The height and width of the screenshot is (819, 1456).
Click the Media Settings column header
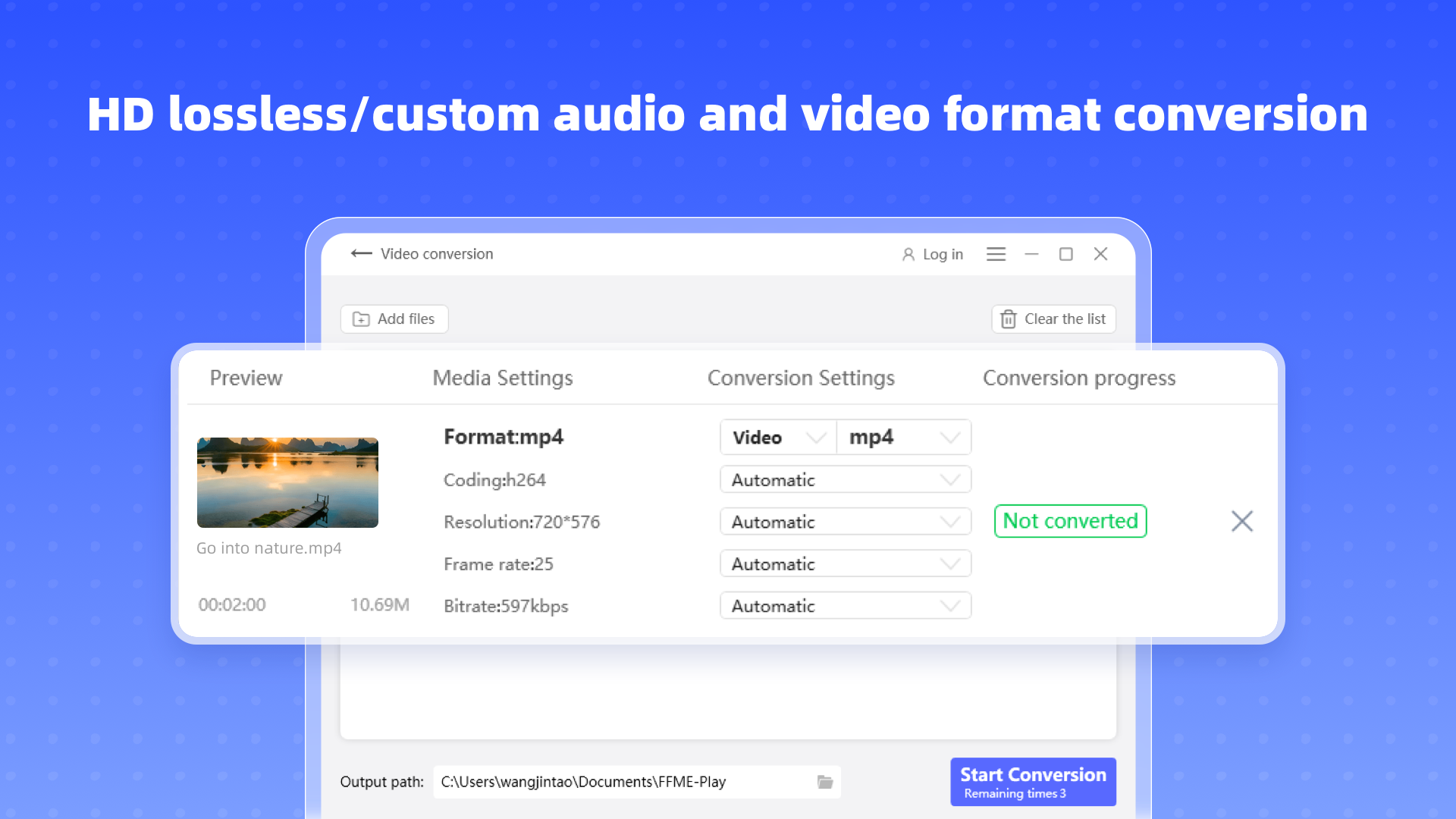click(502, 378)
